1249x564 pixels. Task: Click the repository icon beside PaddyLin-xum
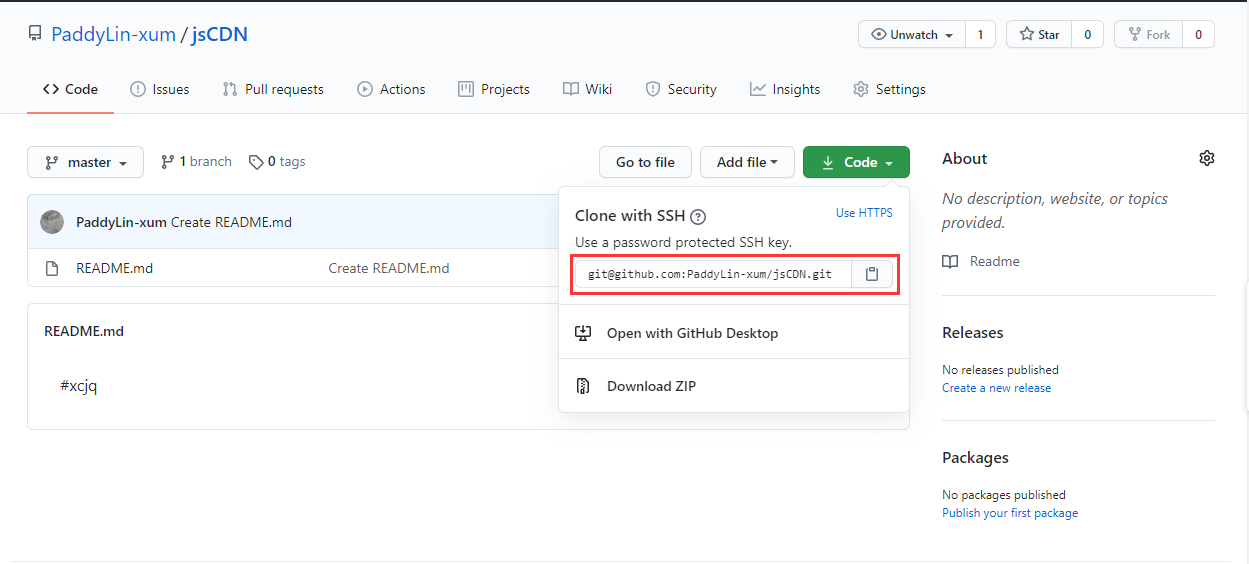(x=35, y=35)
